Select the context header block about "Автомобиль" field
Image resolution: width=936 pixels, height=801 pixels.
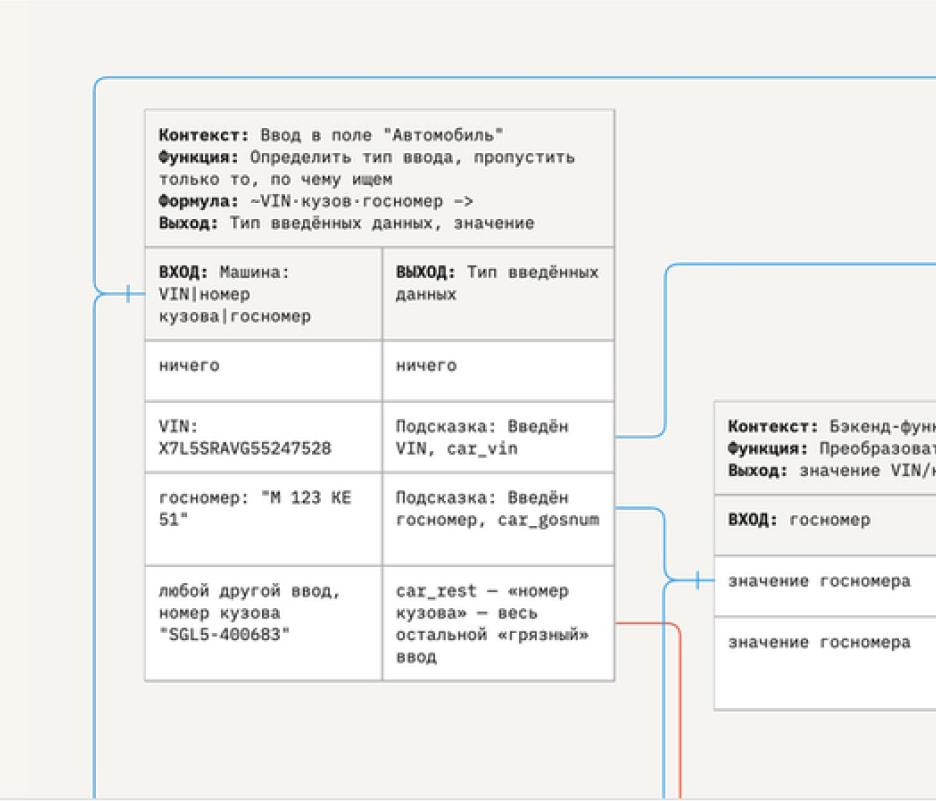coord(379,178)
